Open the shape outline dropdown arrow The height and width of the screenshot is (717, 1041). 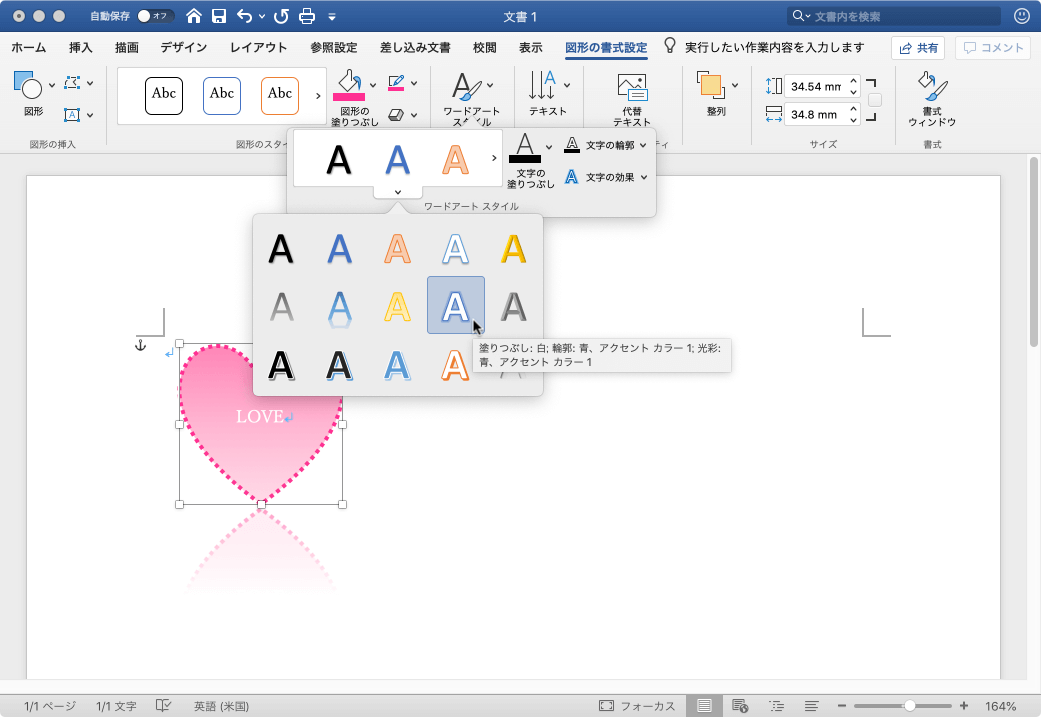[x=414, y=83]
